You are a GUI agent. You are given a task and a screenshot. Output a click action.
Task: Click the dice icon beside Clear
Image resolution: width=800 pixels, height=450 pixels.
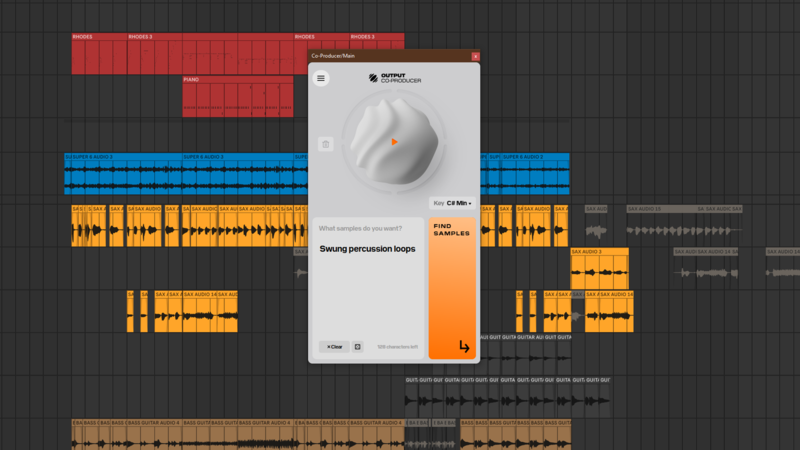358,347
